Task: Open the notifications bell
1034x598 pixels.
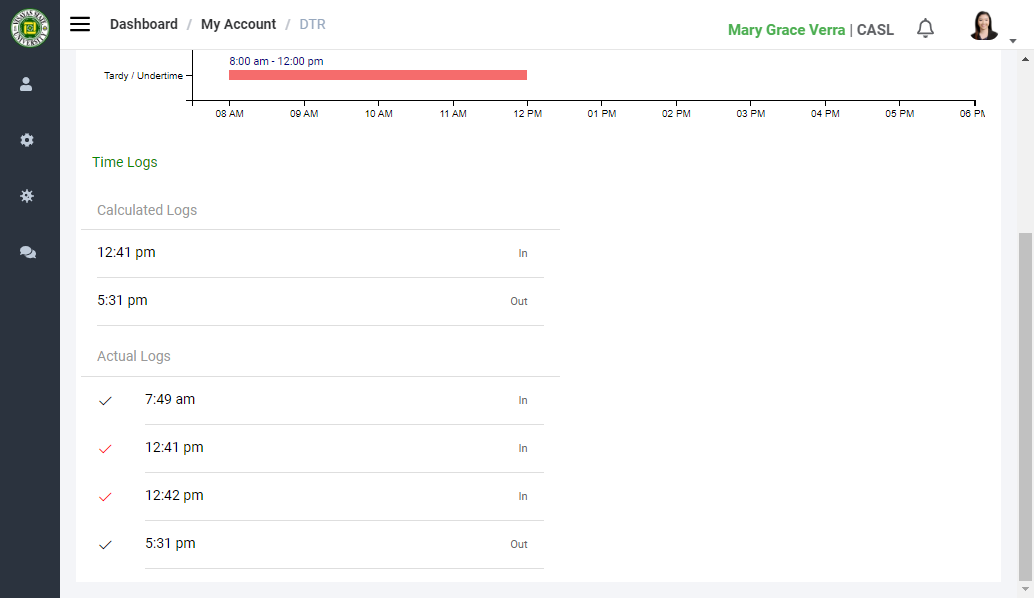Action: click(x=925, y=29)
